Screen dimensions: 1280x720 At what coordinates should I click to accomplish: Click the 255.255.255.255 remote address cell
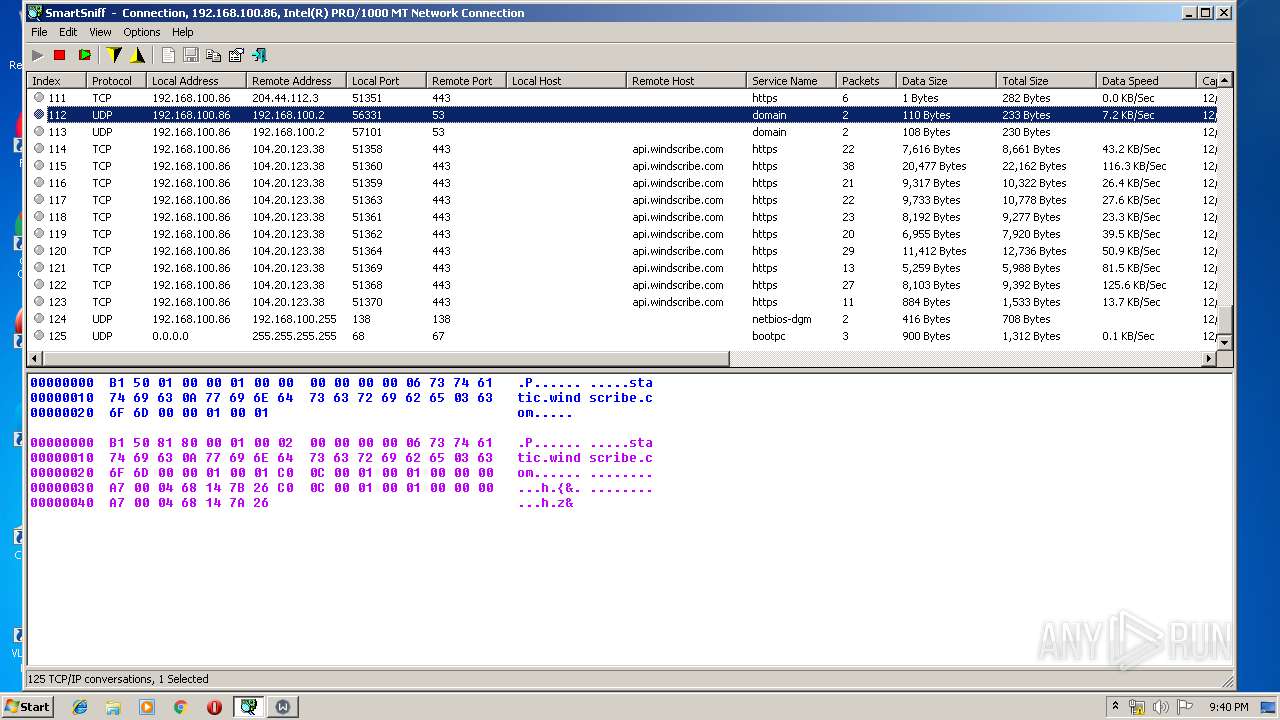pyautogui.click(x=294, y=336)
